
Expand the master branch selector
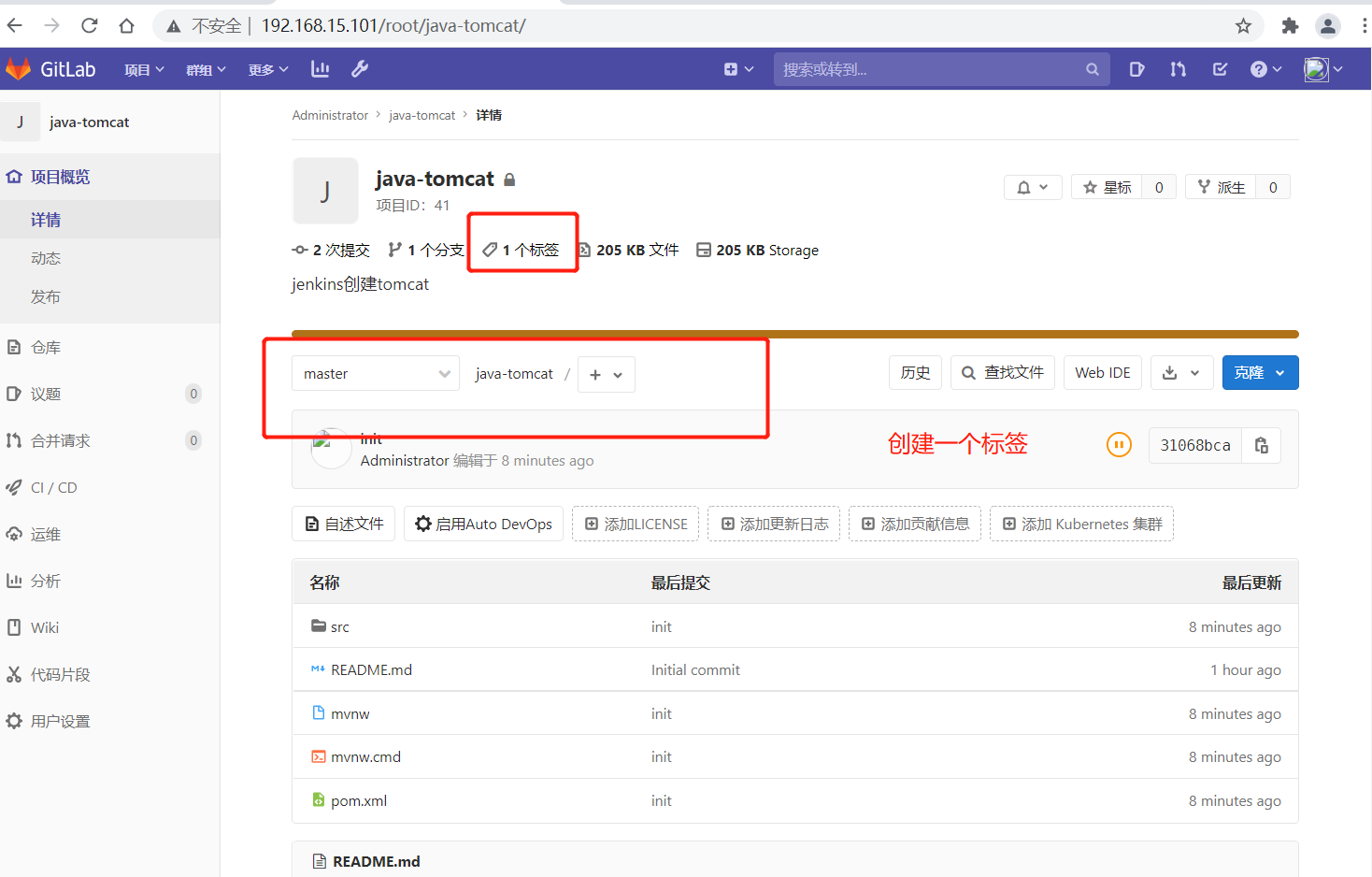[376, 373]
